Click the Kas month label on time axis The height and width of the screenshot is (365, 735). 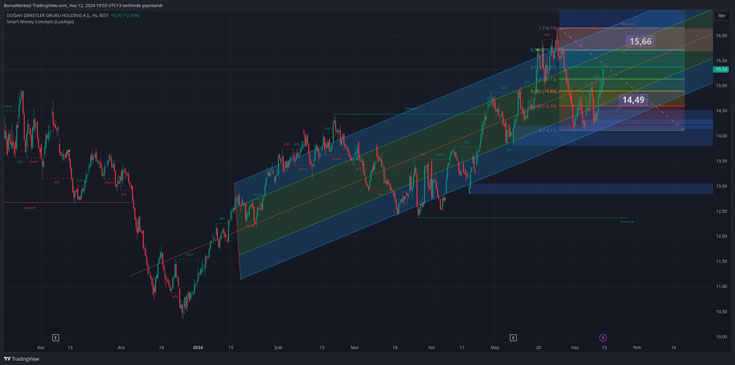click(x=41, y=348)
